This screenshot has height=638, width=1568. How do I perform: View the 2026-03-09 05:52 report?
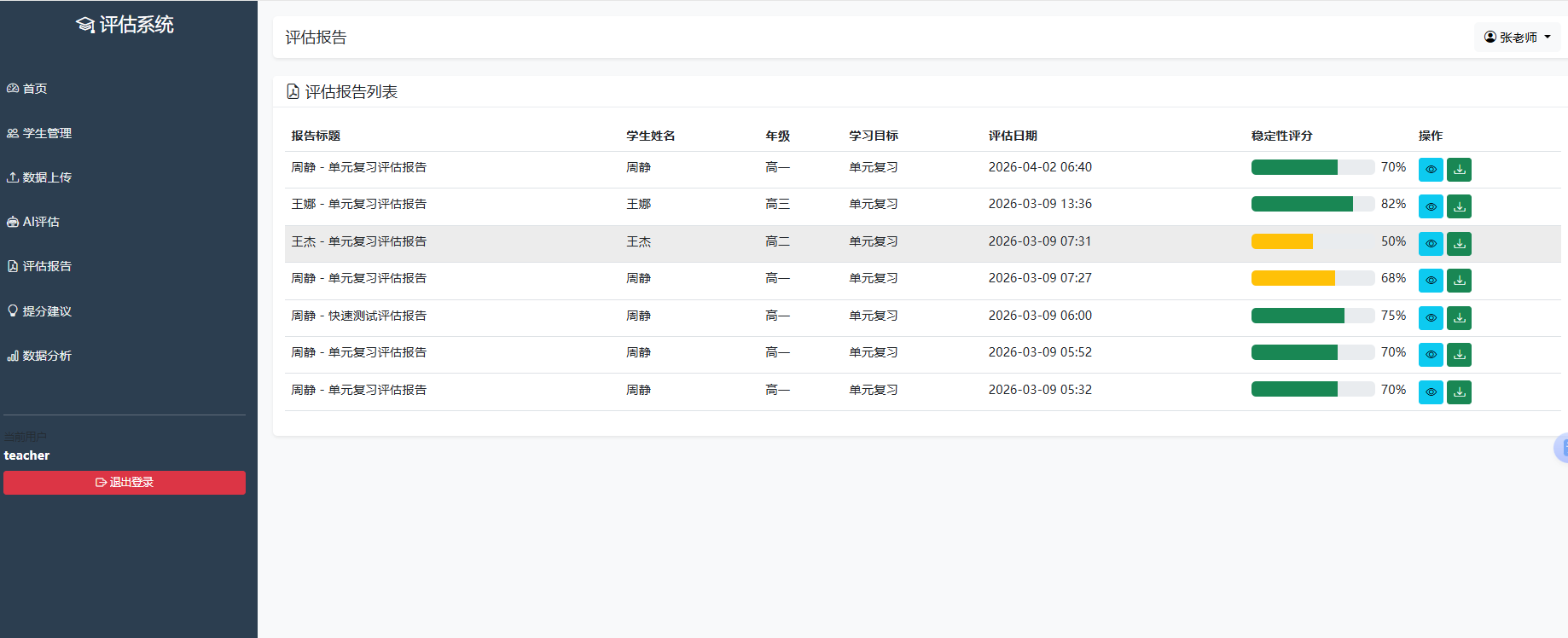click(1431, 355)
